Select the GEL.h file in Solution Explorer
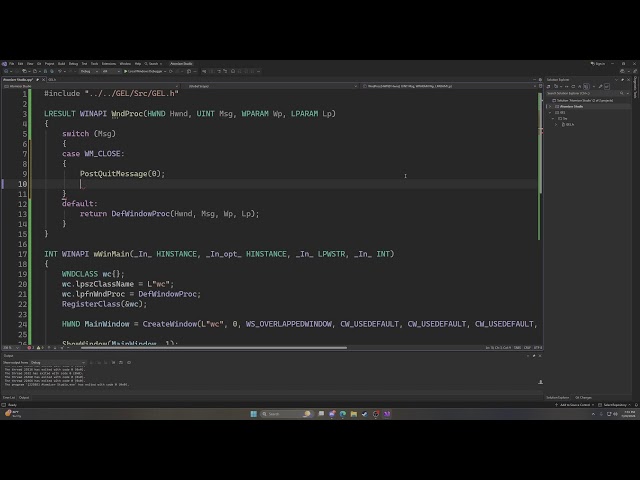640x480 pixels. coord(570,124)
